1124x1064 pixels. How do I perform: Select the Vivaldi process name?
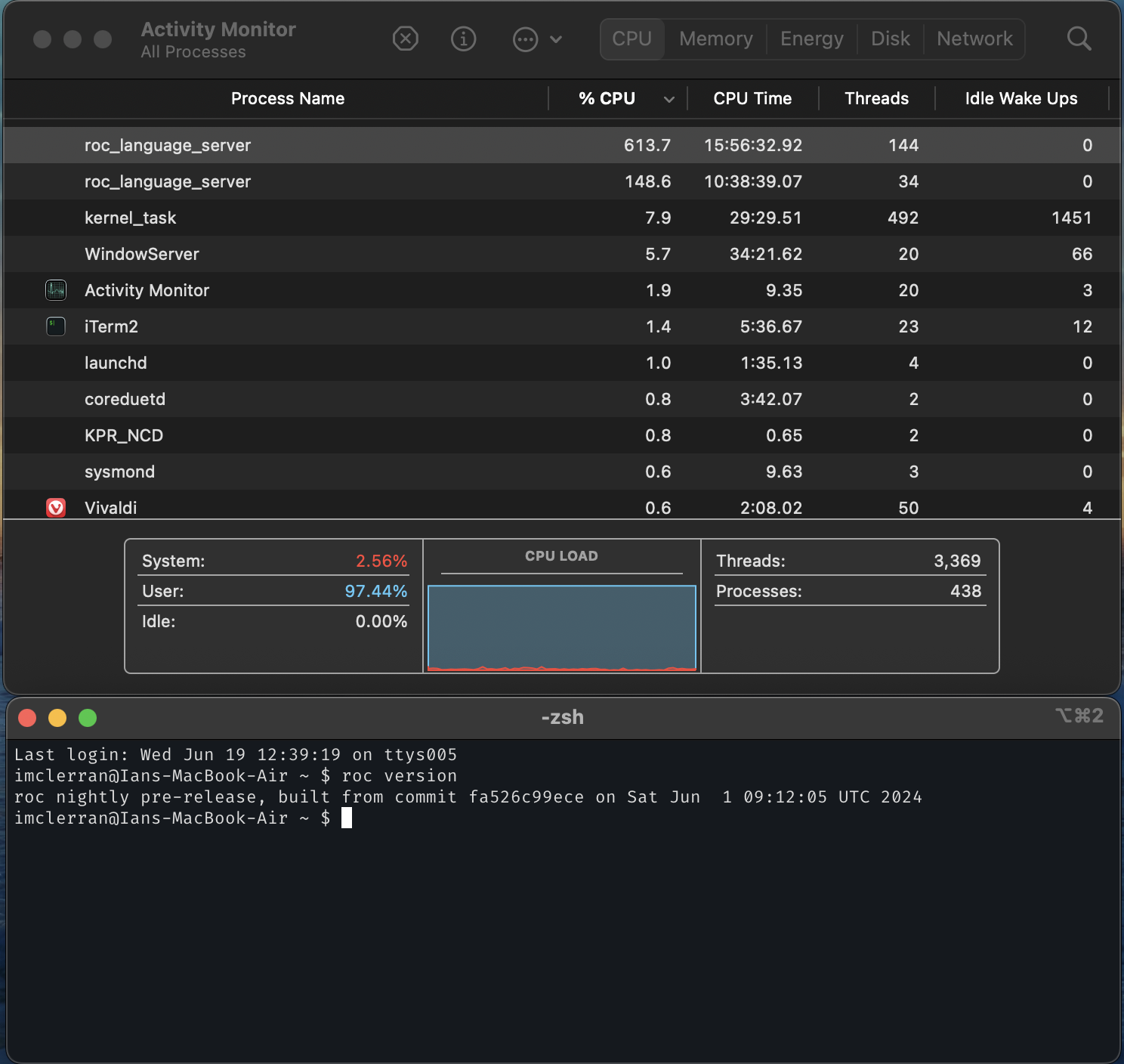tap(110, 508)
